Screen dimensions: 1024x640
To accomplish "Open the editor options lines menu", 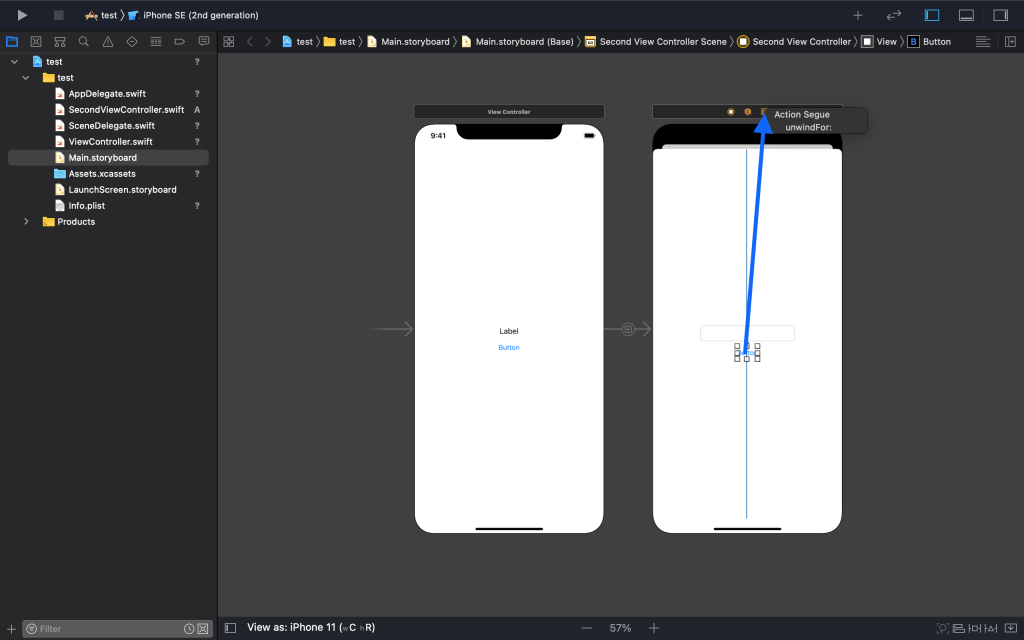I will (x=983, y=42).
